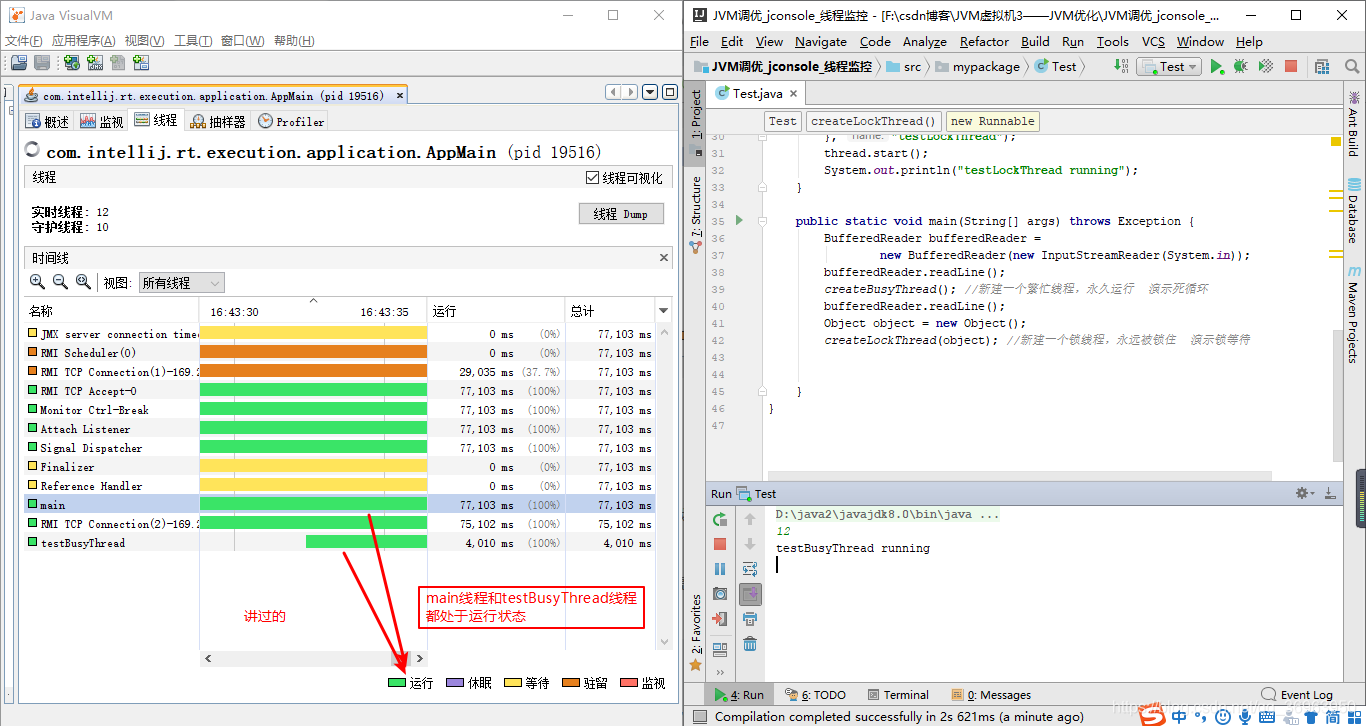1366x726 pixels.
Task: Click the new Runnable breadcrumb
Action: pyautogui.click(x=993, y=121)
